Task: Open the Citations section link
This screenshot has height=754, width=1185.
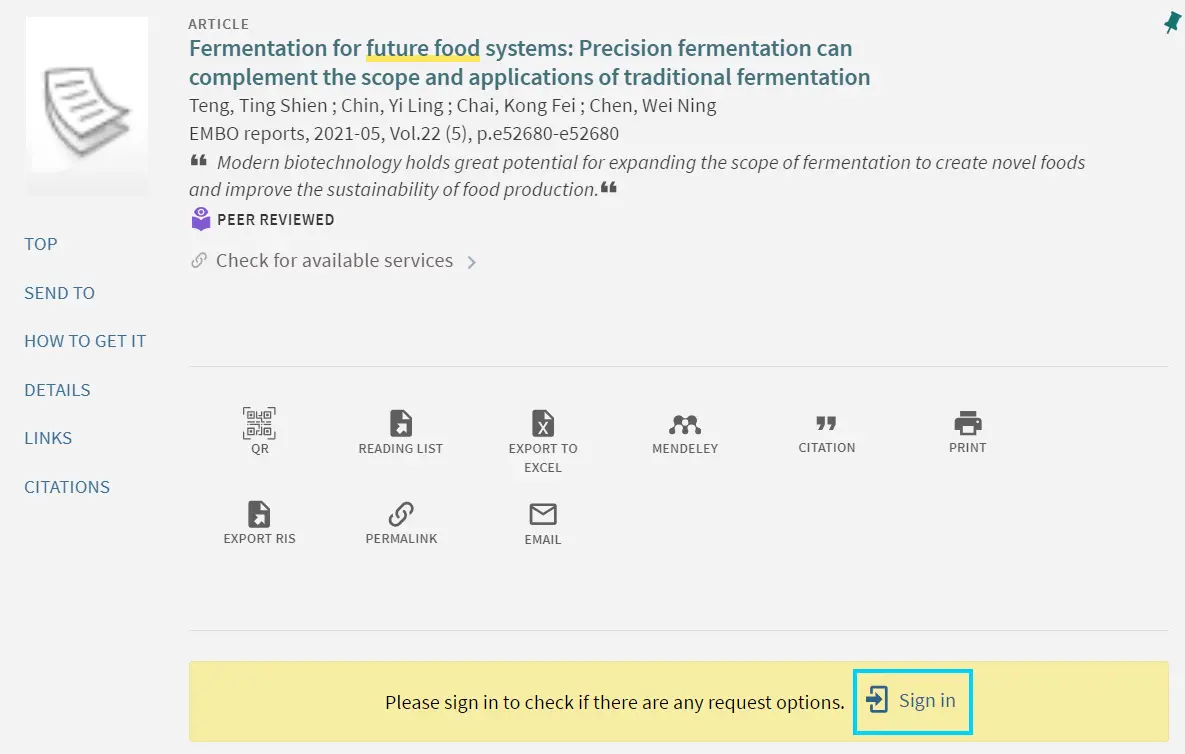Action: click(x=67, y=487)
